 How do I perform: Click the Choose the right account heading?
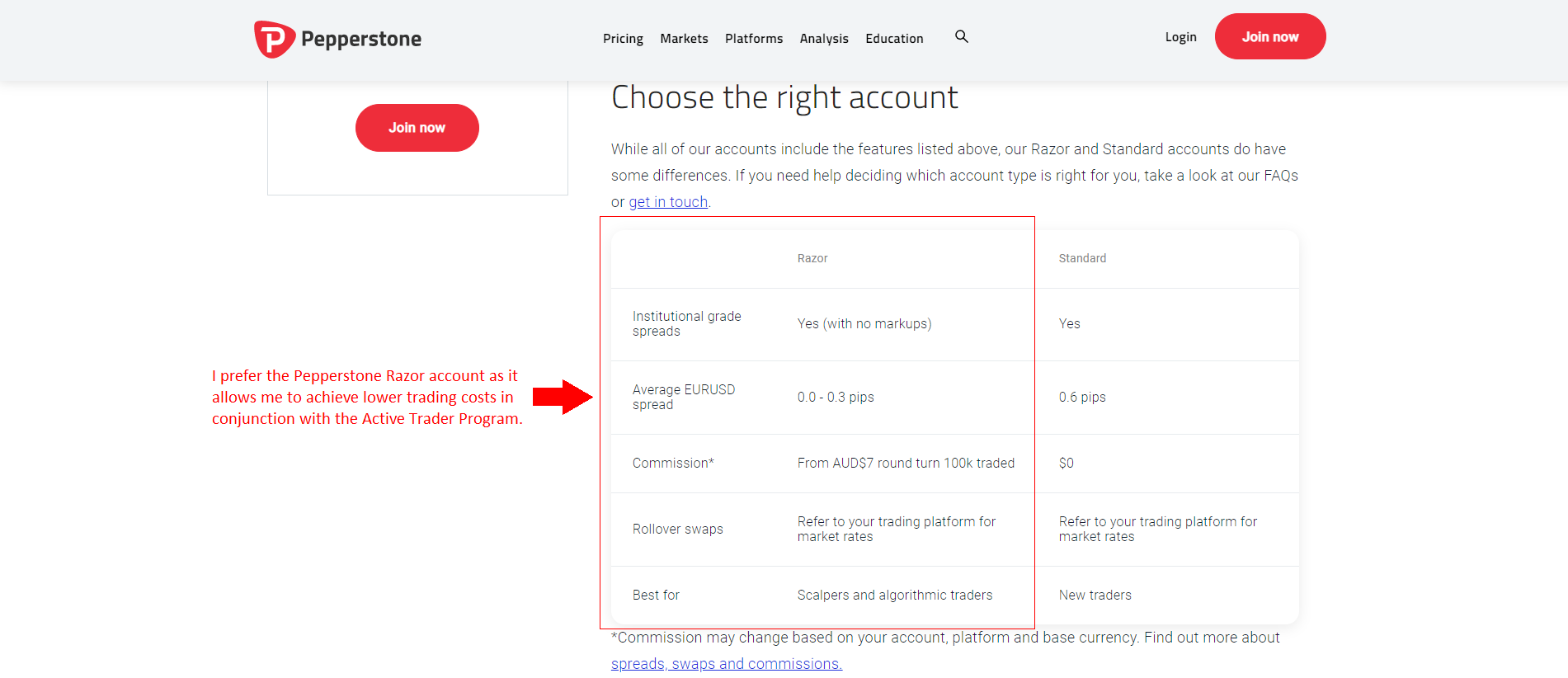(784, 97)
